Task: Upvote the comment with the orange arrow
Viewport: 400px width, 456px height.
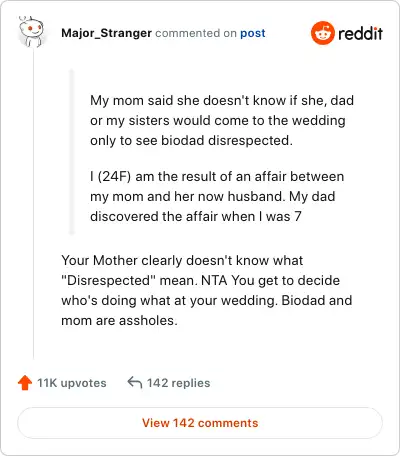Action: pos(25,383)
